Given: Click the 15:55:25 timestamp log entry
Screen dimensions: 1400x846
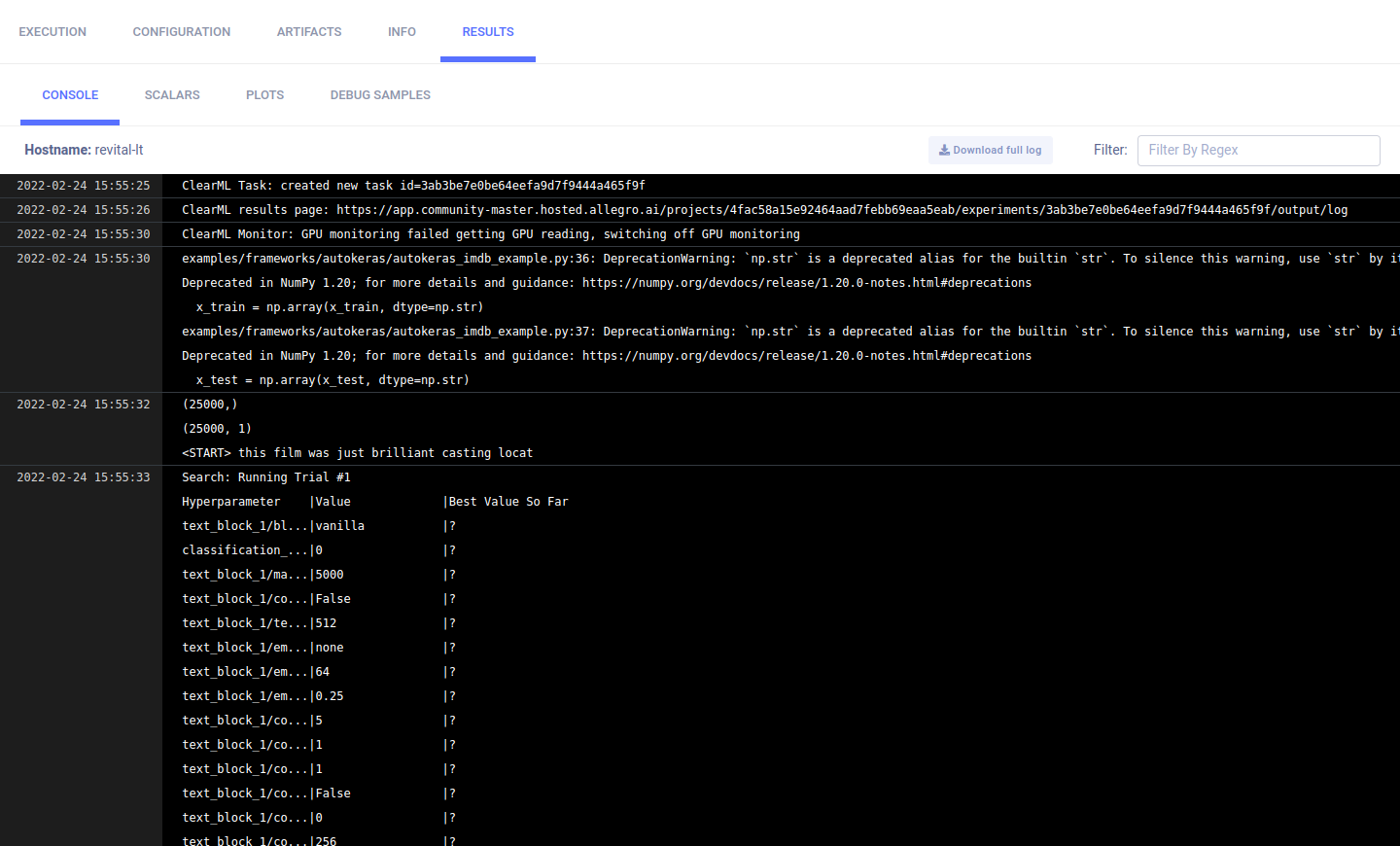Looking at the screenshot, I should point(84,186).
